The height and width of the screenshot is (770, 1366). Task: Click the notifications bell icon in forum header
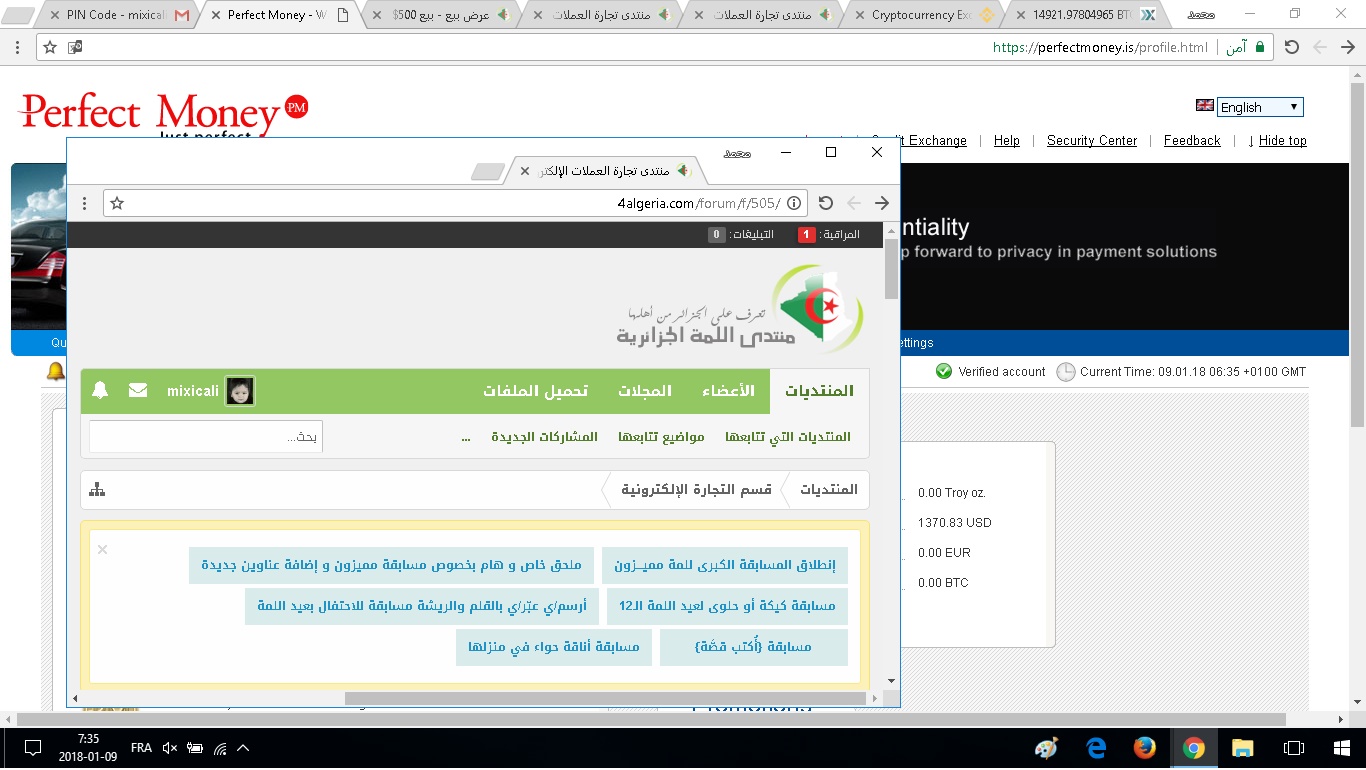100,391
